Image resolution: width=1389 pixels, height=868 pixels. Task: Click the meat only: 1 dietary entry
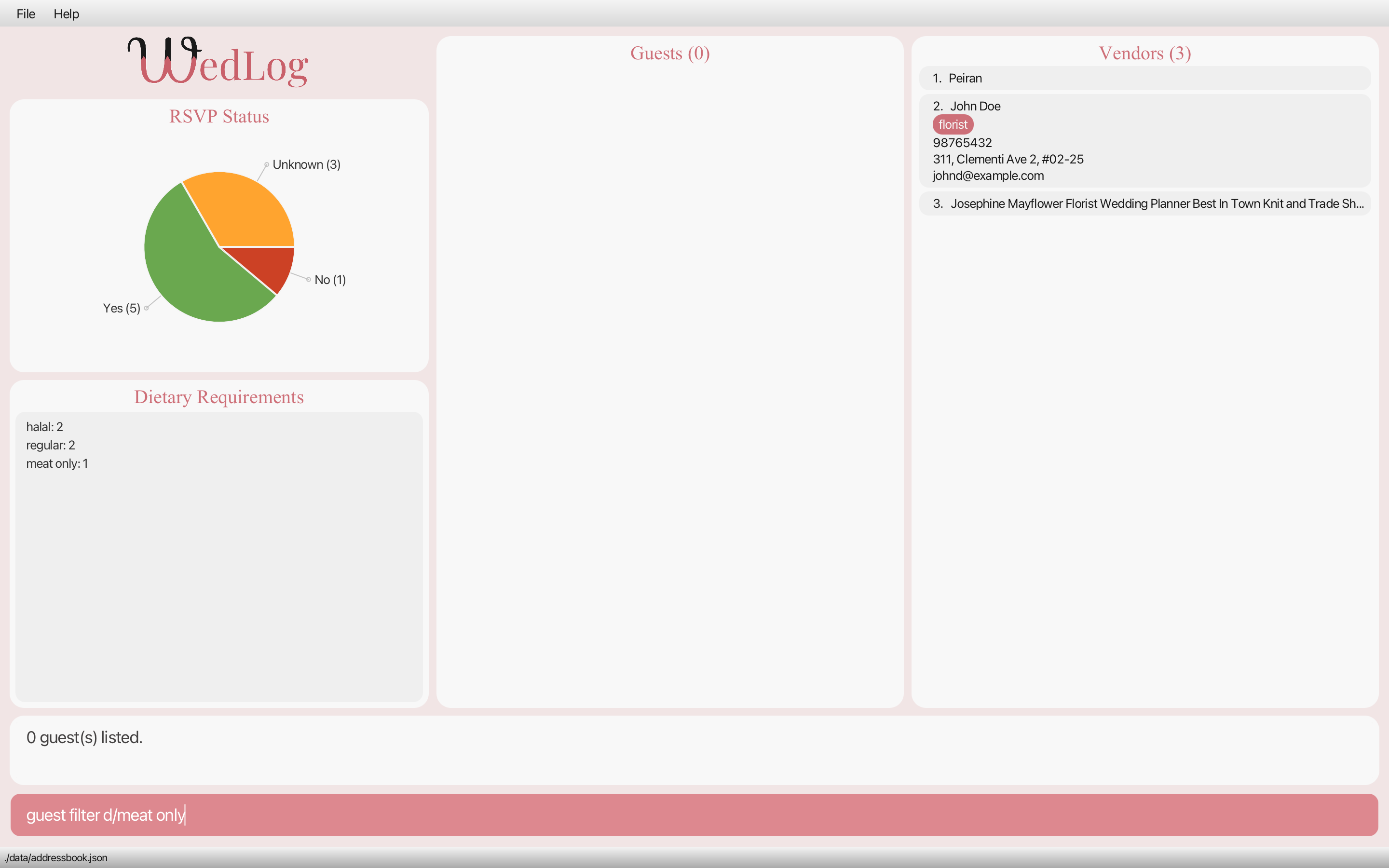[57, 464]
